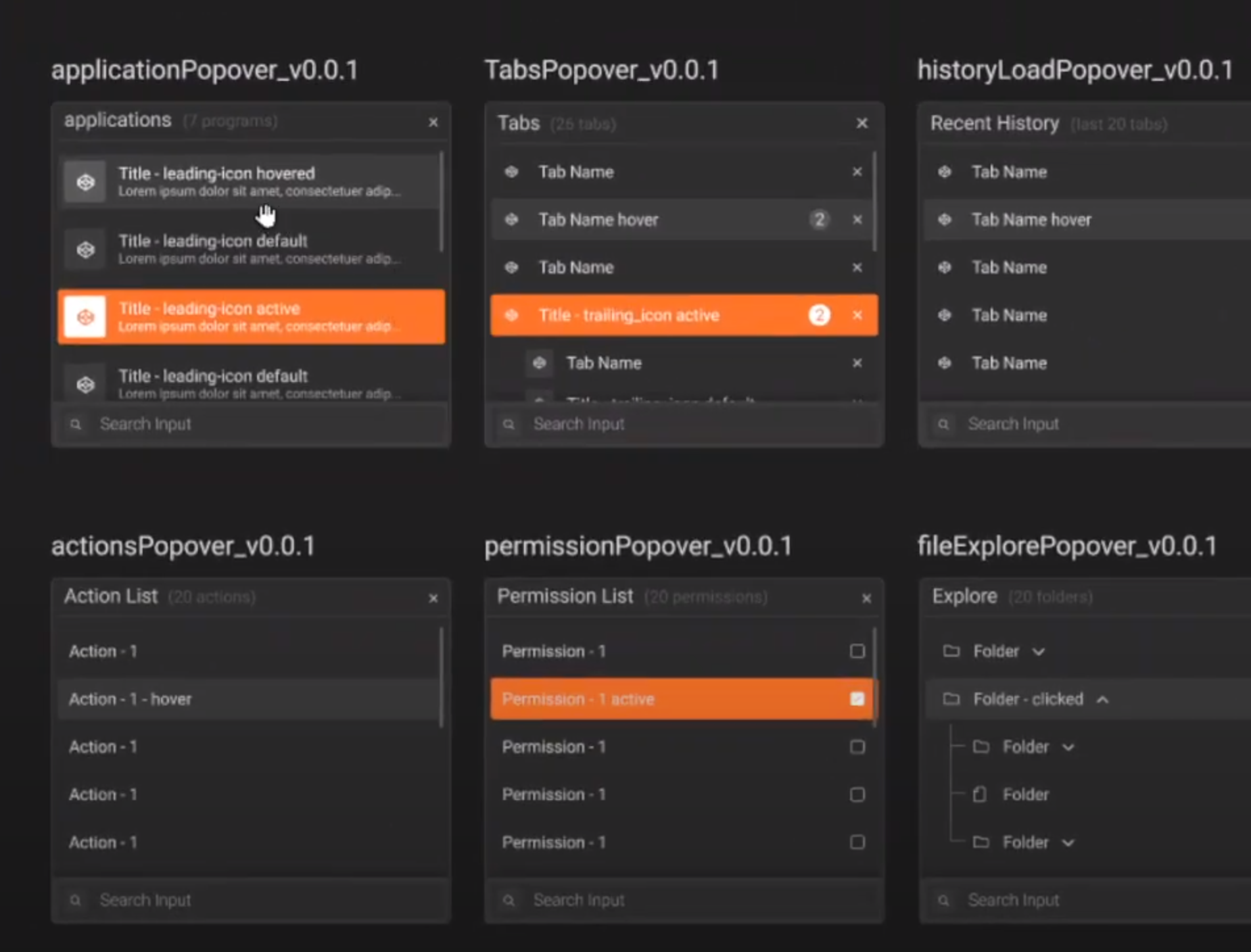Click the 'Recent History' header title
Image resolution: width=1251 pixels, height=952 pixels.
point(995,124)
